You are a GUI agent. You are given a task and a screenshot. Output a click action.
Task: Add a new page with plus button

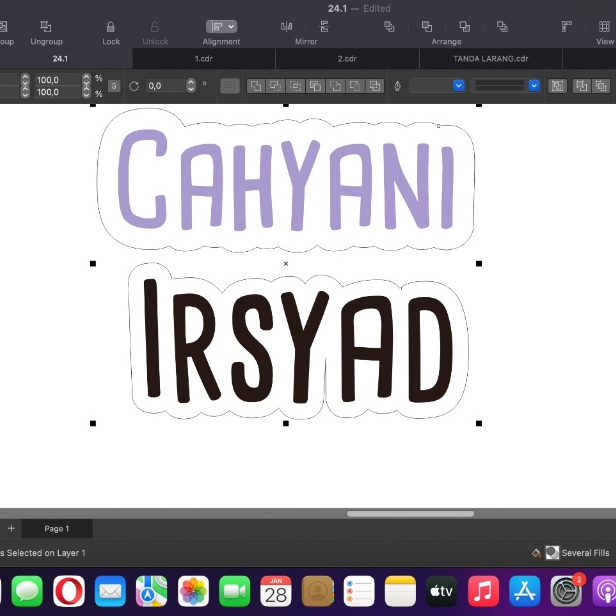tap(11, 528)
